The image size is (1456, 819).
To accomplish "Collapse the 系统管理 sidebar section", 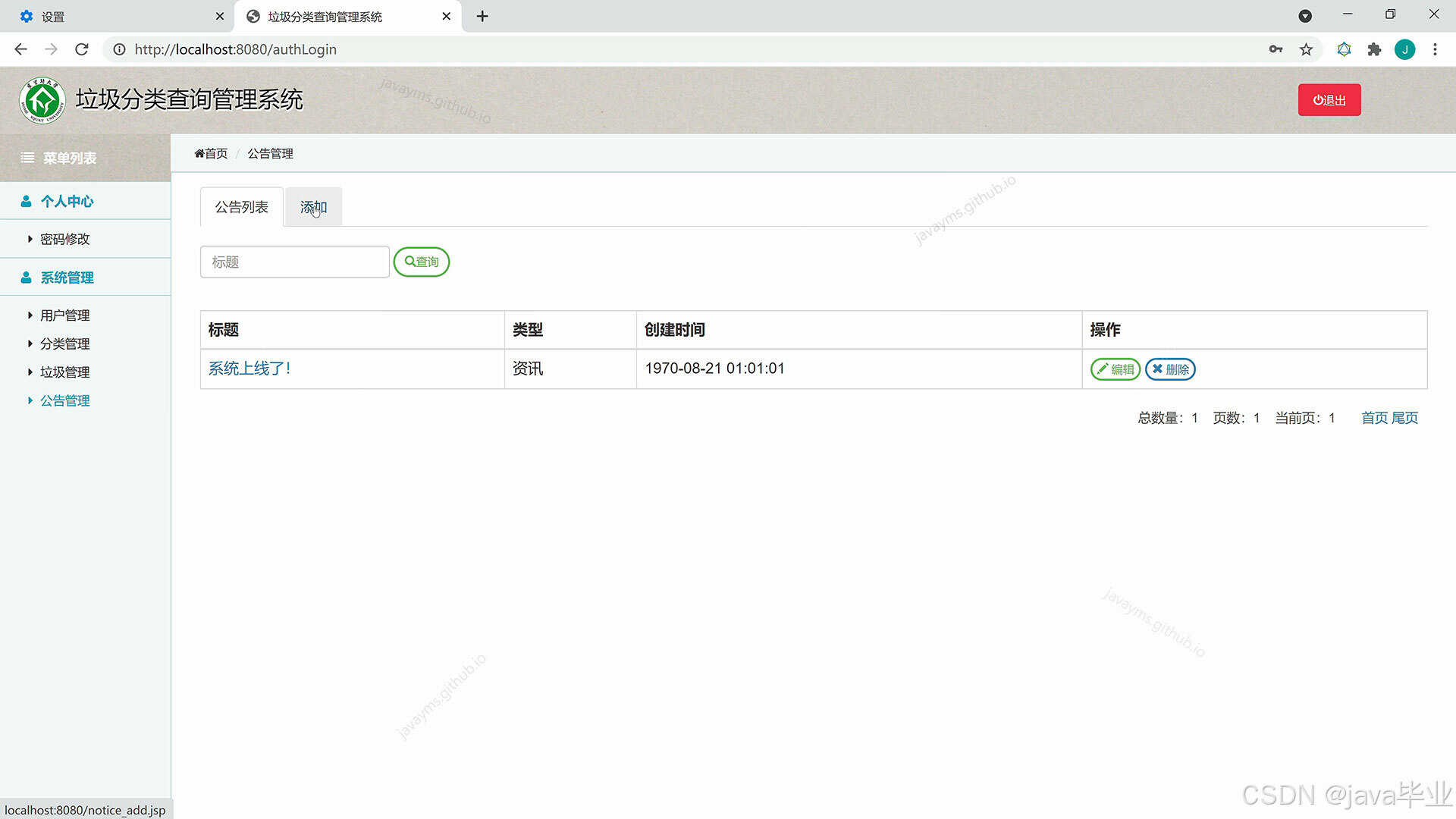I will point(85,278).
